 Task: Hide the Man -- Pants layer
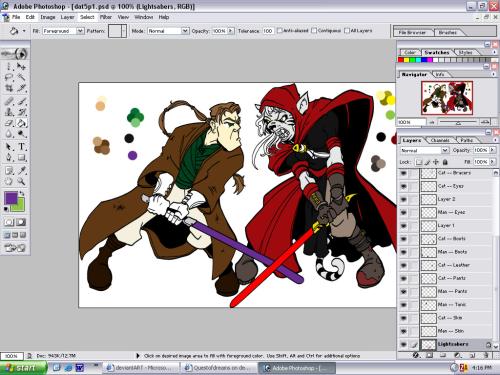404,292
